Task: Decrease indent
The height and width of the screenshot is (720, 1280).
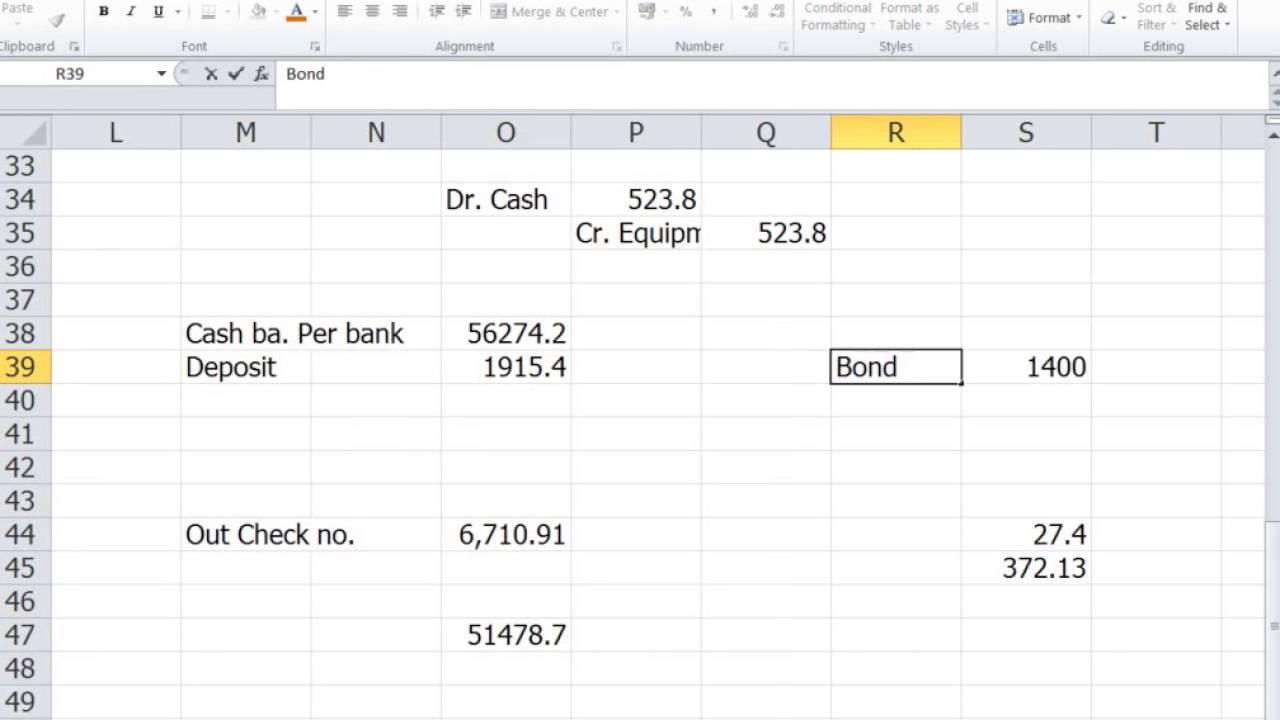Action: tap(436, 12)
